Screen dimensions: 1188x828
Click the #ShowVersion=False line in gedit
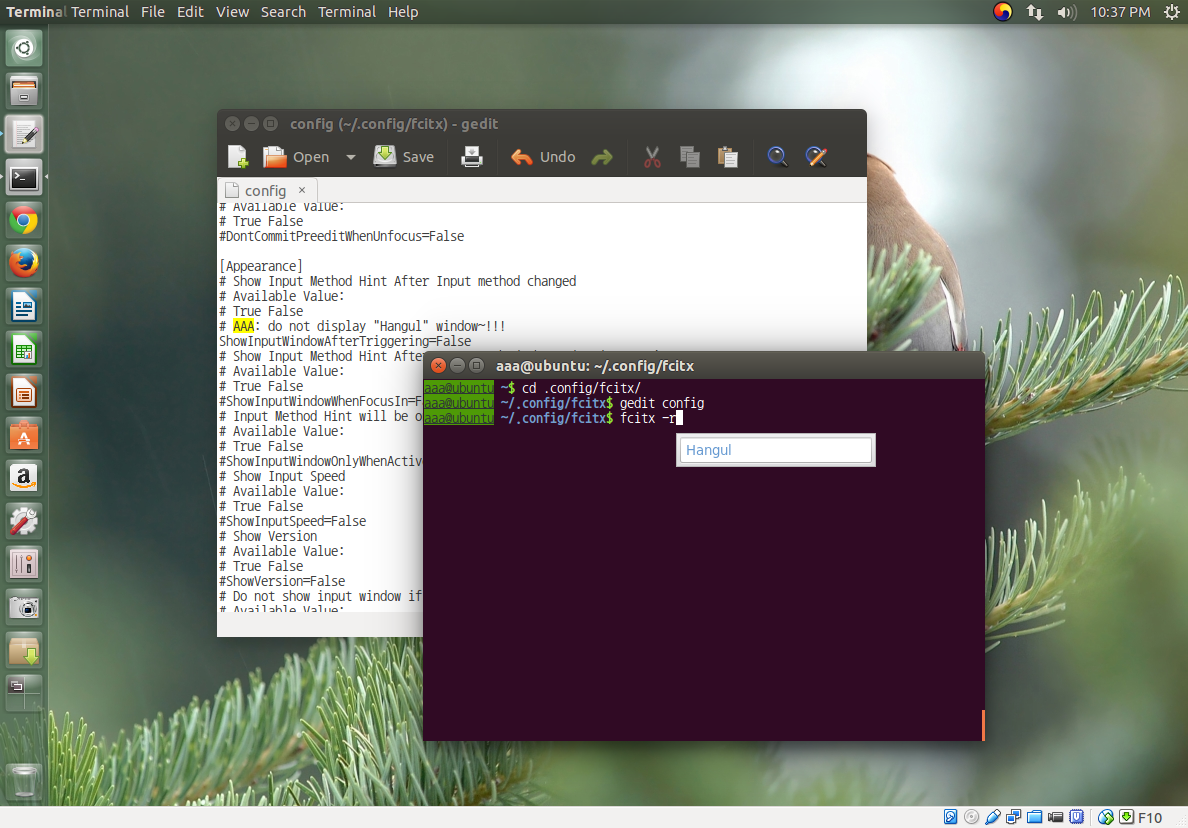(x=282, y=581)
